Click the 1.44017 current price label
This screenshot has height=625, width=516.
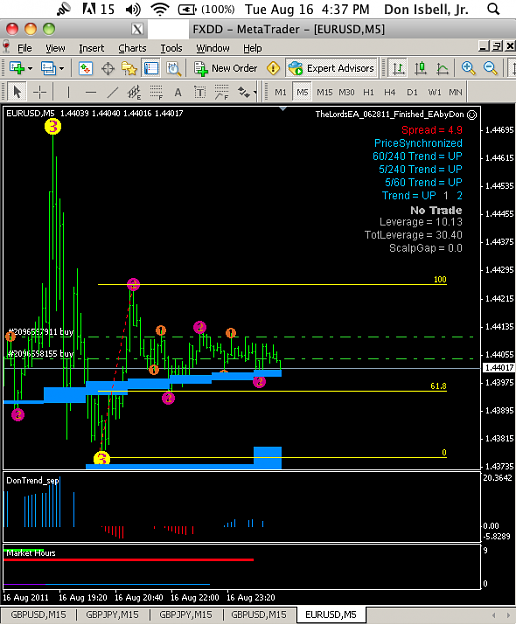pos(499,368)
